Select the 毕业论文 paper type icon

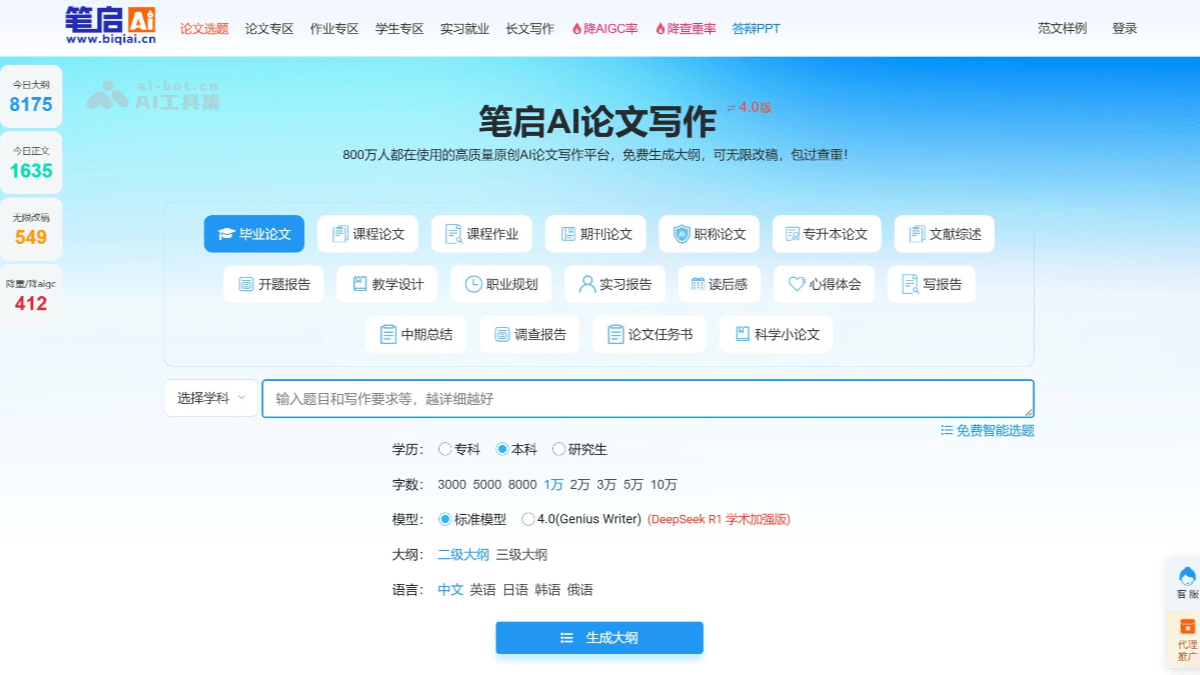[254, 233]
